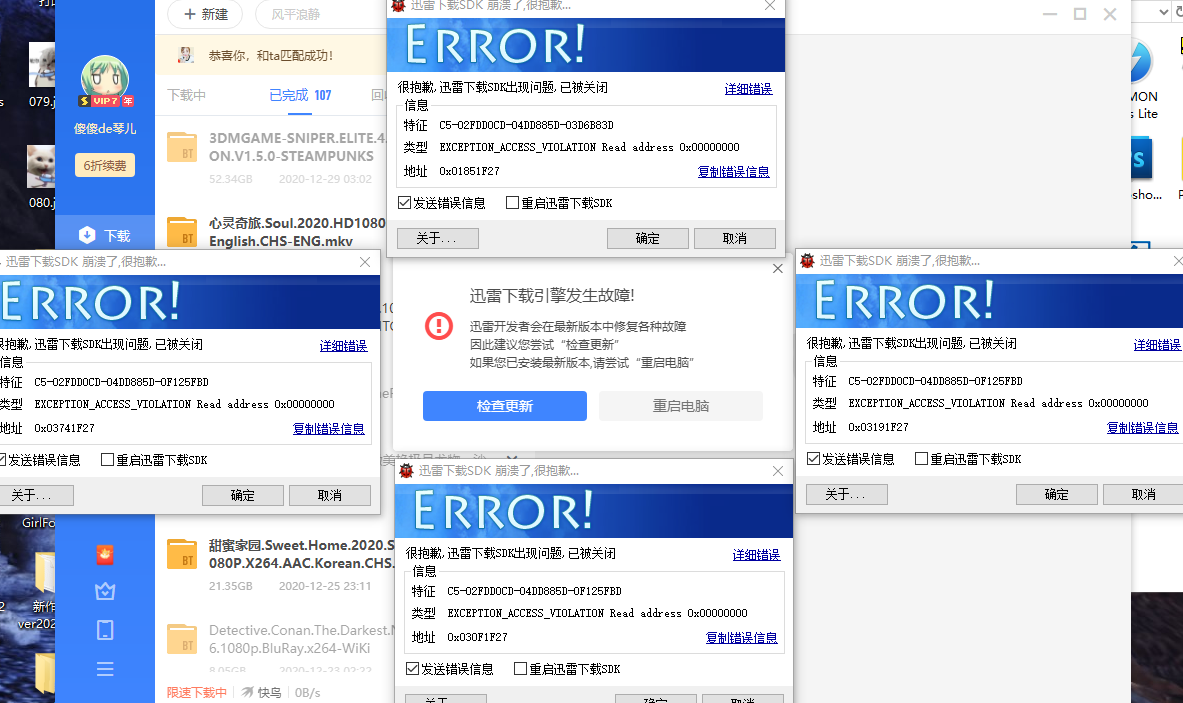Select the BT icon next to Sniper Elite download
The image size is (1183, 703).
pyautogui.click(x=181, y=149)
